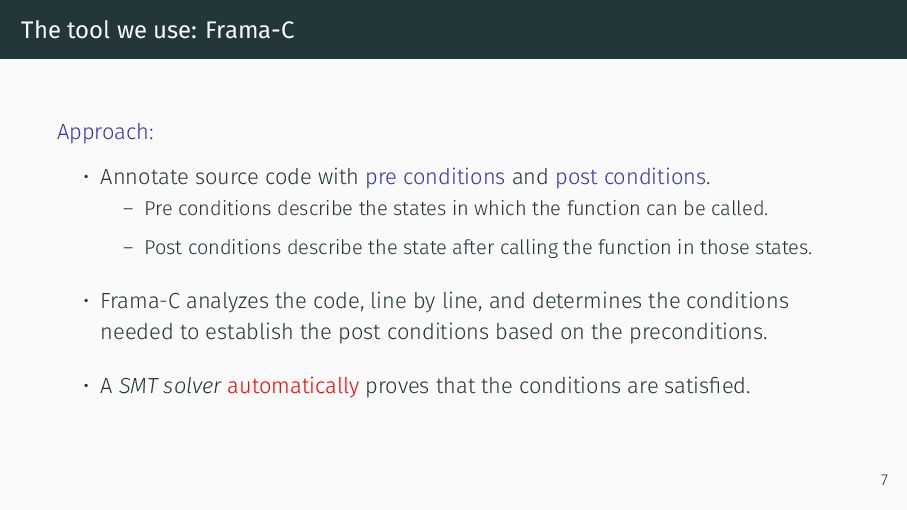The width and height of the screenshot is (907, 510).
Task: Click the bullet dot before 'Annotate source code'
Action: point(86,177)
